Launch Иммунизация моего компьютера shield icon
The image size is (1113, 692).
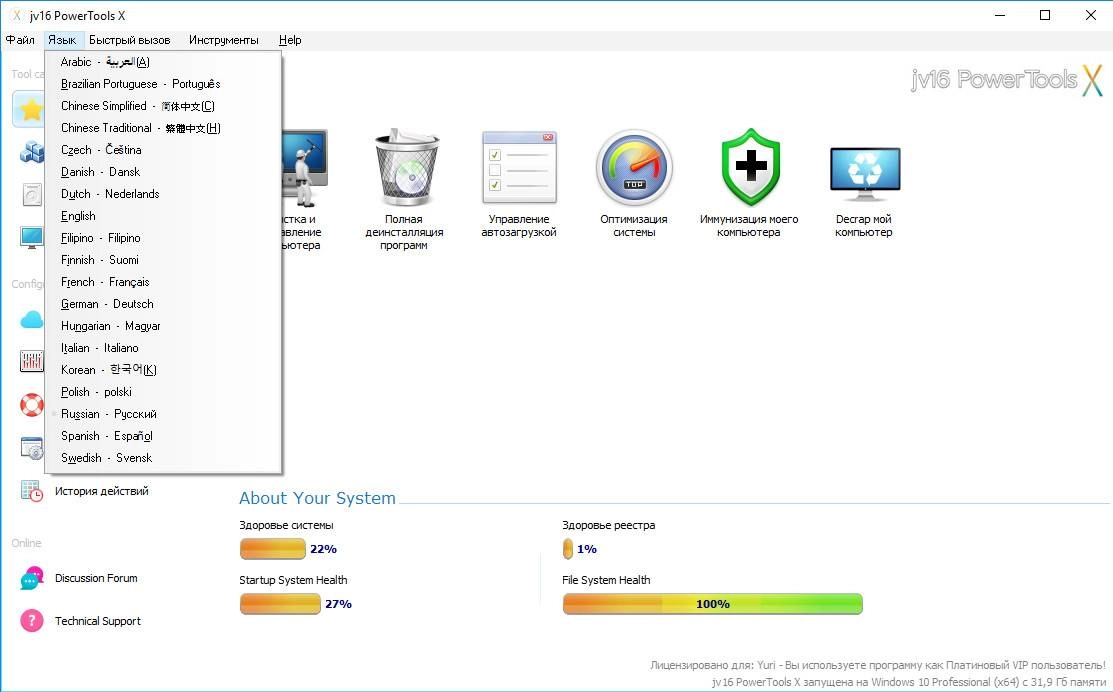[x=750, y=167]
